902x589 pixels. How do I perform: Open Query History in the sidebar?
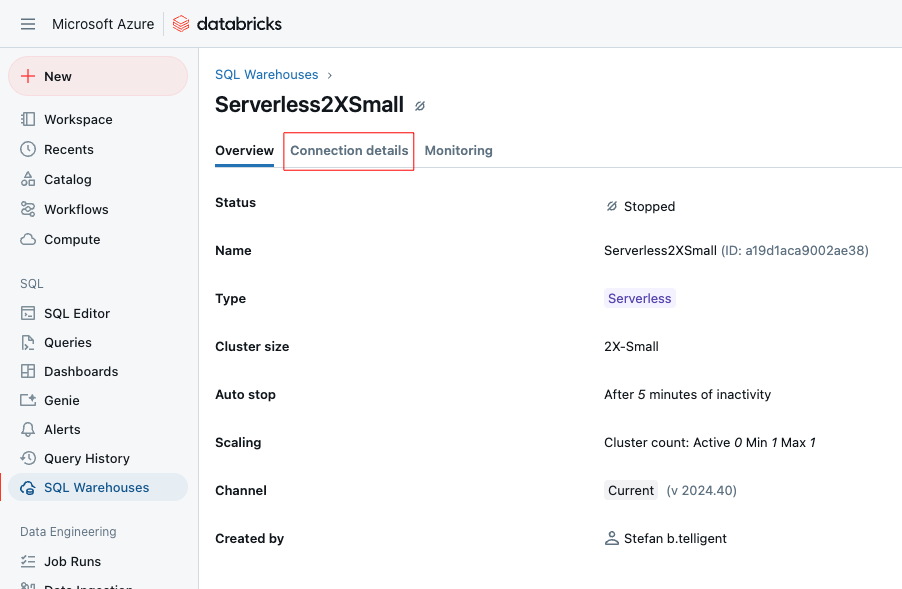[86, 458]
